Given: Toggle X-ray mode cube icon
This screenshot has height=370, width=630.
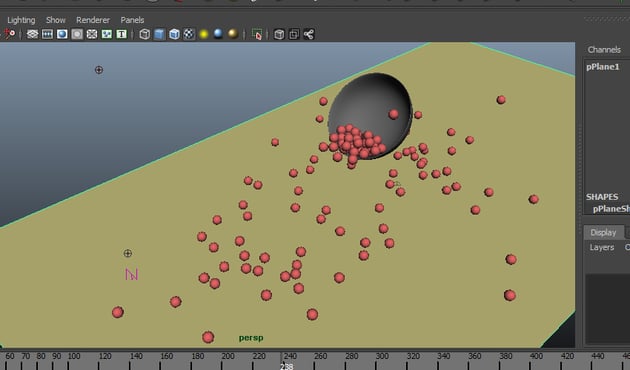Looking at the screenshot, I should pyautogui.click(x=279, y=34).
